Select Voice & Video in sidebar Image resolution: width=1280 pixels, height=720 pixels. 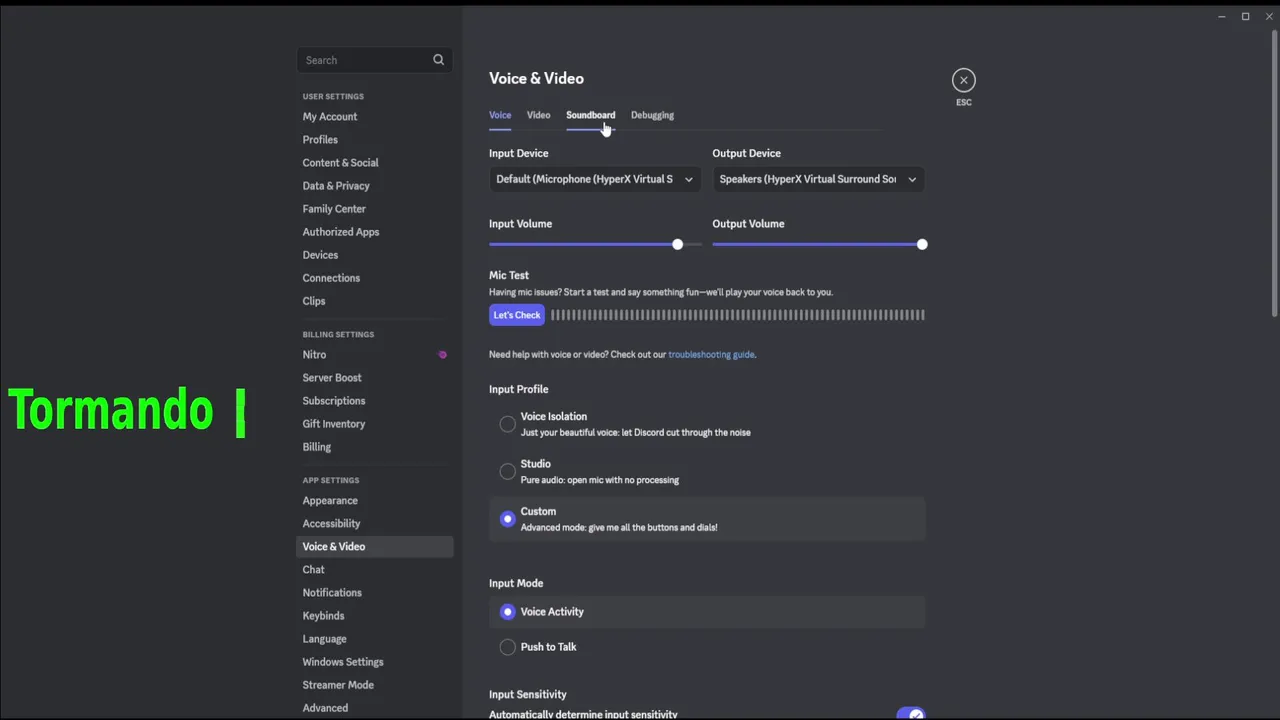pos(375,547)
